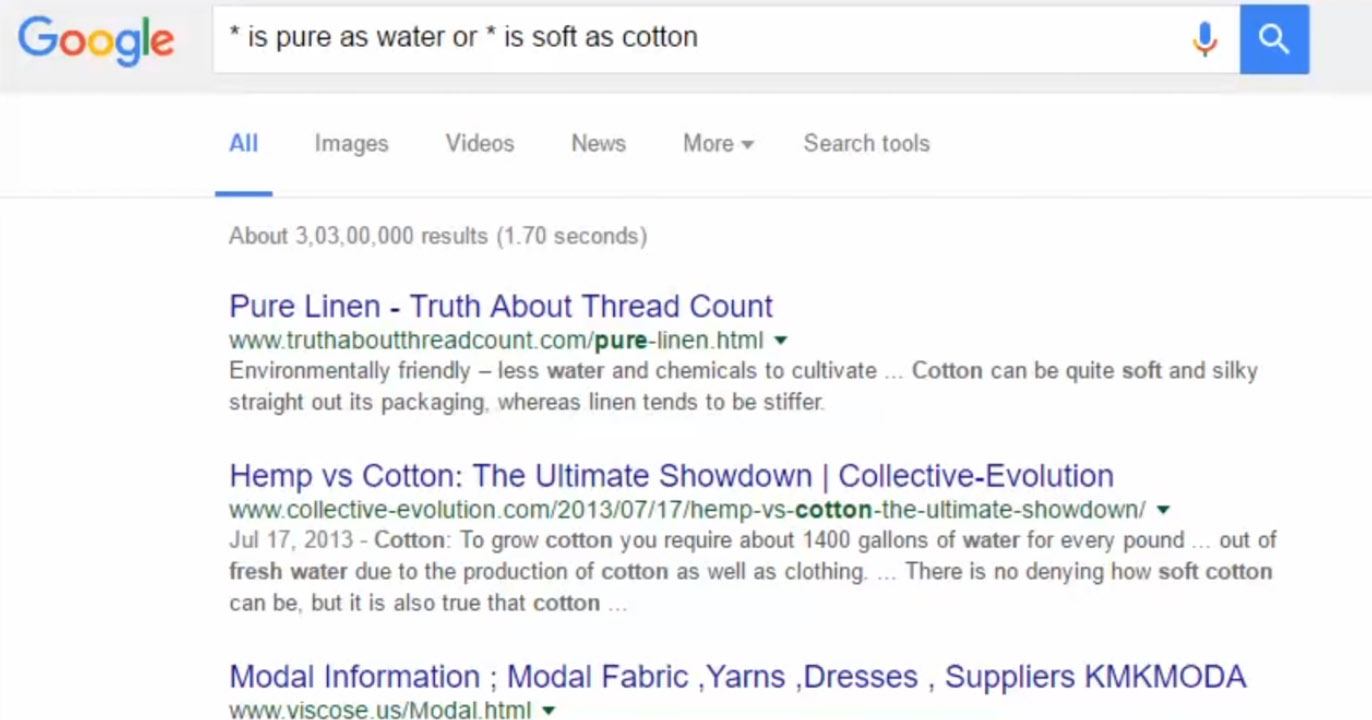Expand arrow next to truthaboutthreadcount URL
This screenshot has height=720, width=1372.
click(781, 340)
